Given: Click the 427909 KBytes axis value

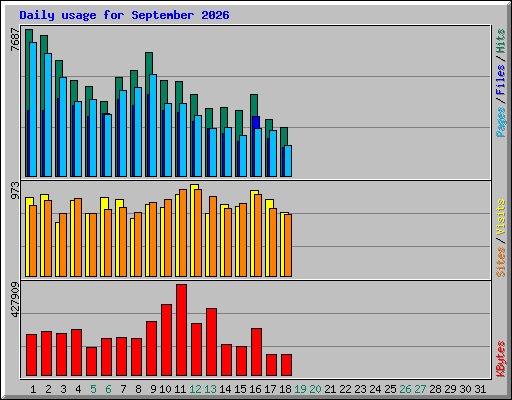Looking at the screenshot, I should click(x=15, y=299).
